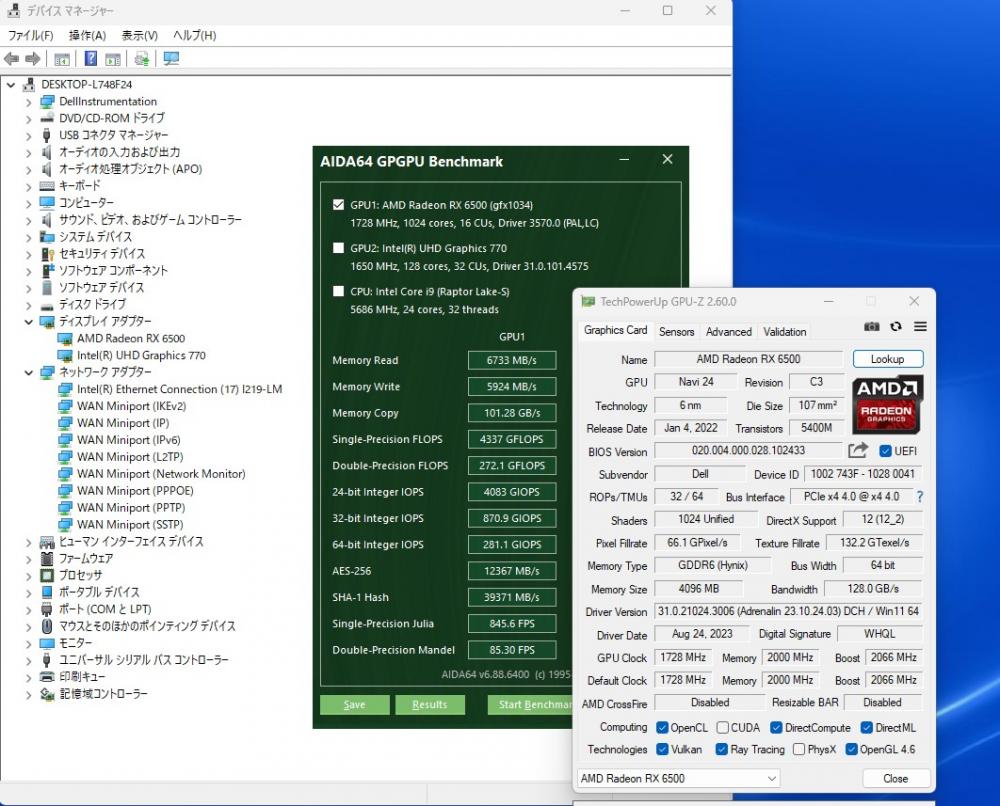Collapse the ディスプレイ アダプター node

coord(29,322)
